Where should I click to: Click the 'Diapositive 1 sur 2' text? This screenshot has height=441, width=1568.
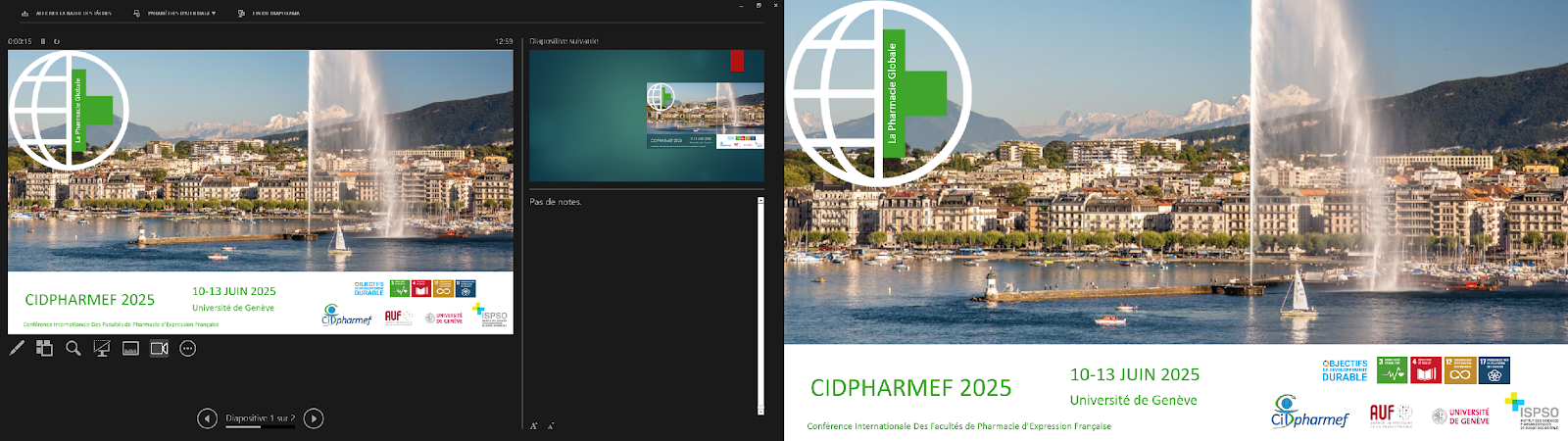coord(261,417)
